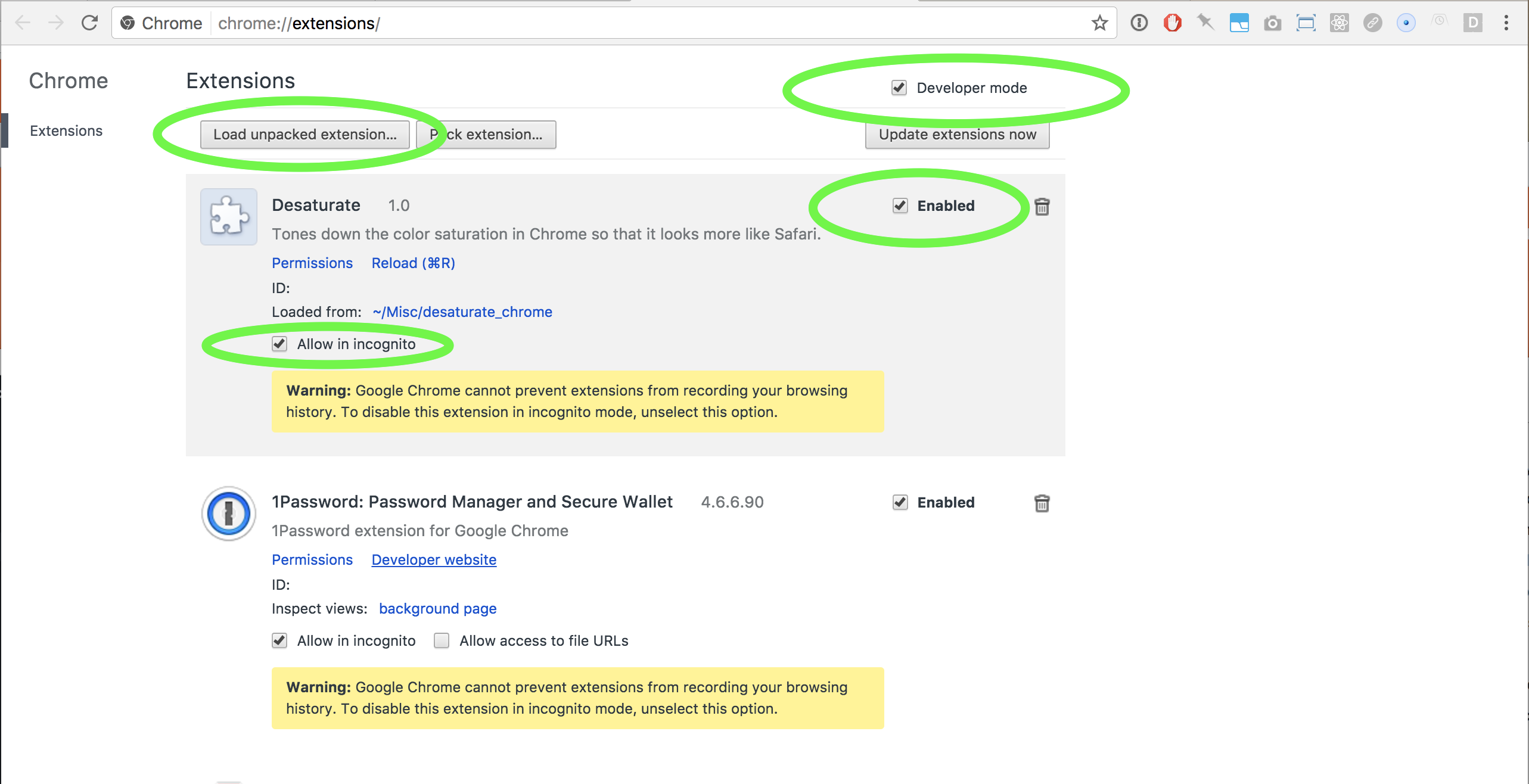Viewport: 1529px width, 784px height.
Task: Bookmark this page with the star
Action: [1099, 23]
